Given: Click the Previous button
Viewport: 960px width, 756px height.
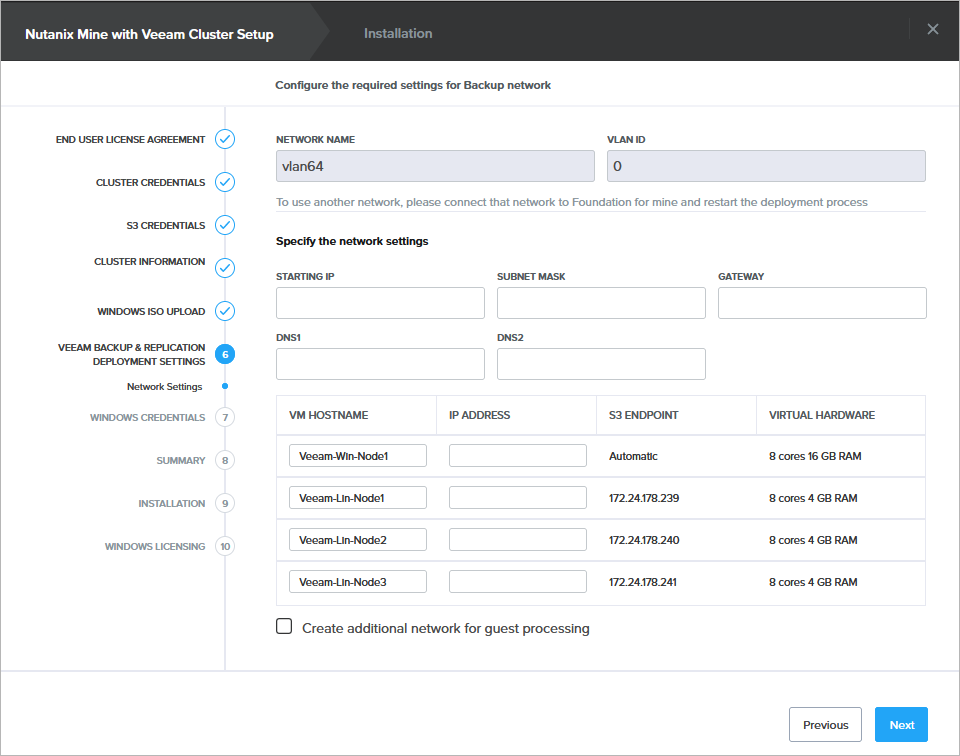Looking at the screenshot, I should pos(825,725).
